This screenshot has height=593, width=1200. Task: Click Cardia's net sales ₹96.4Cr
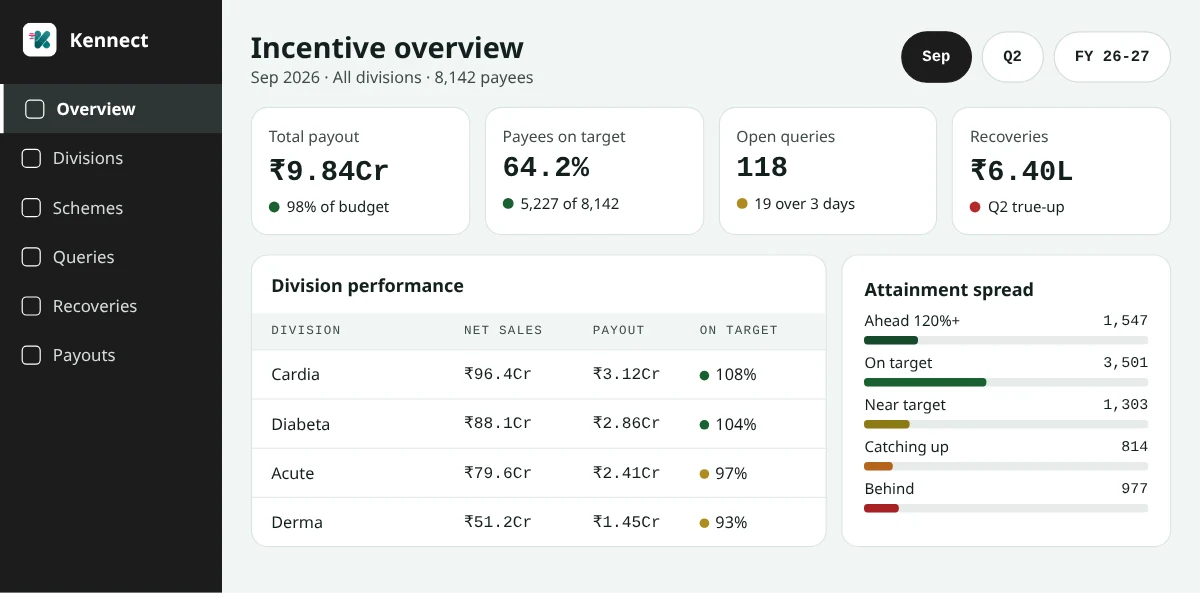click(x=498, y=375)
